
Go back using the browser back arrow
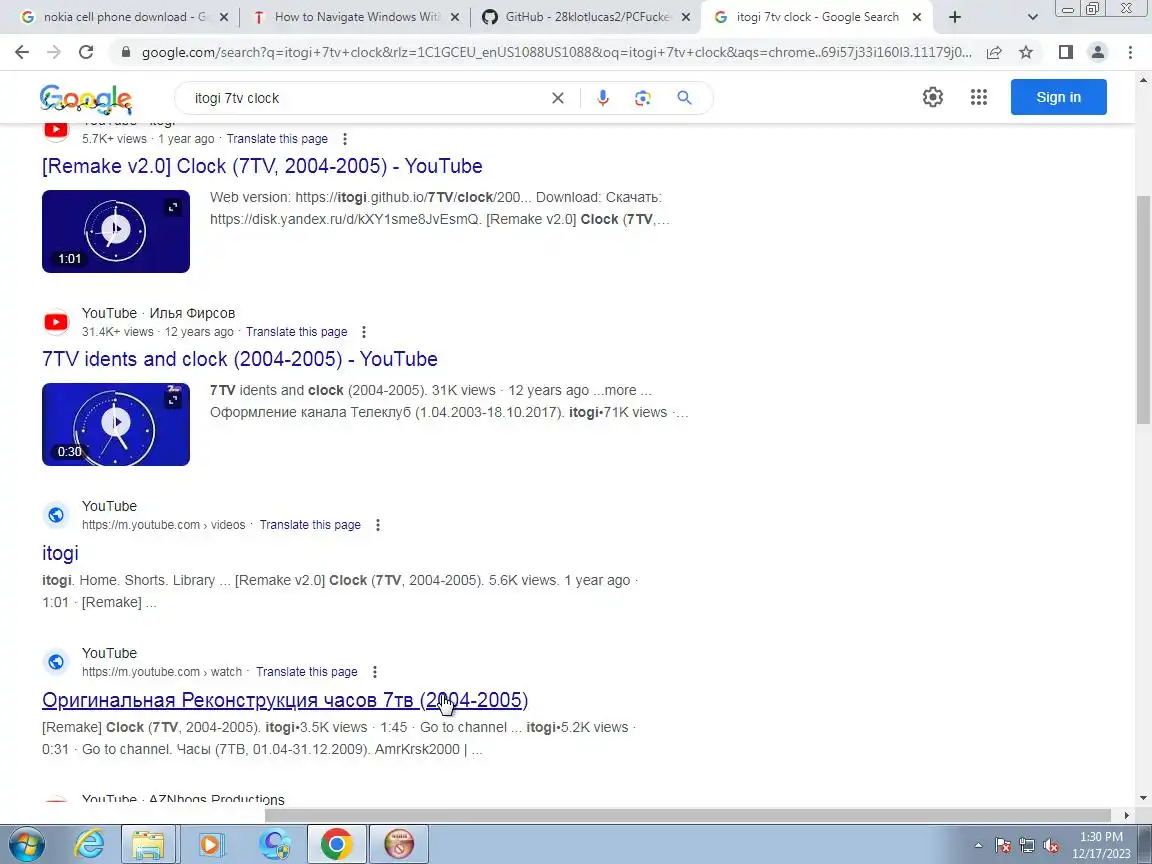point(22,52)
